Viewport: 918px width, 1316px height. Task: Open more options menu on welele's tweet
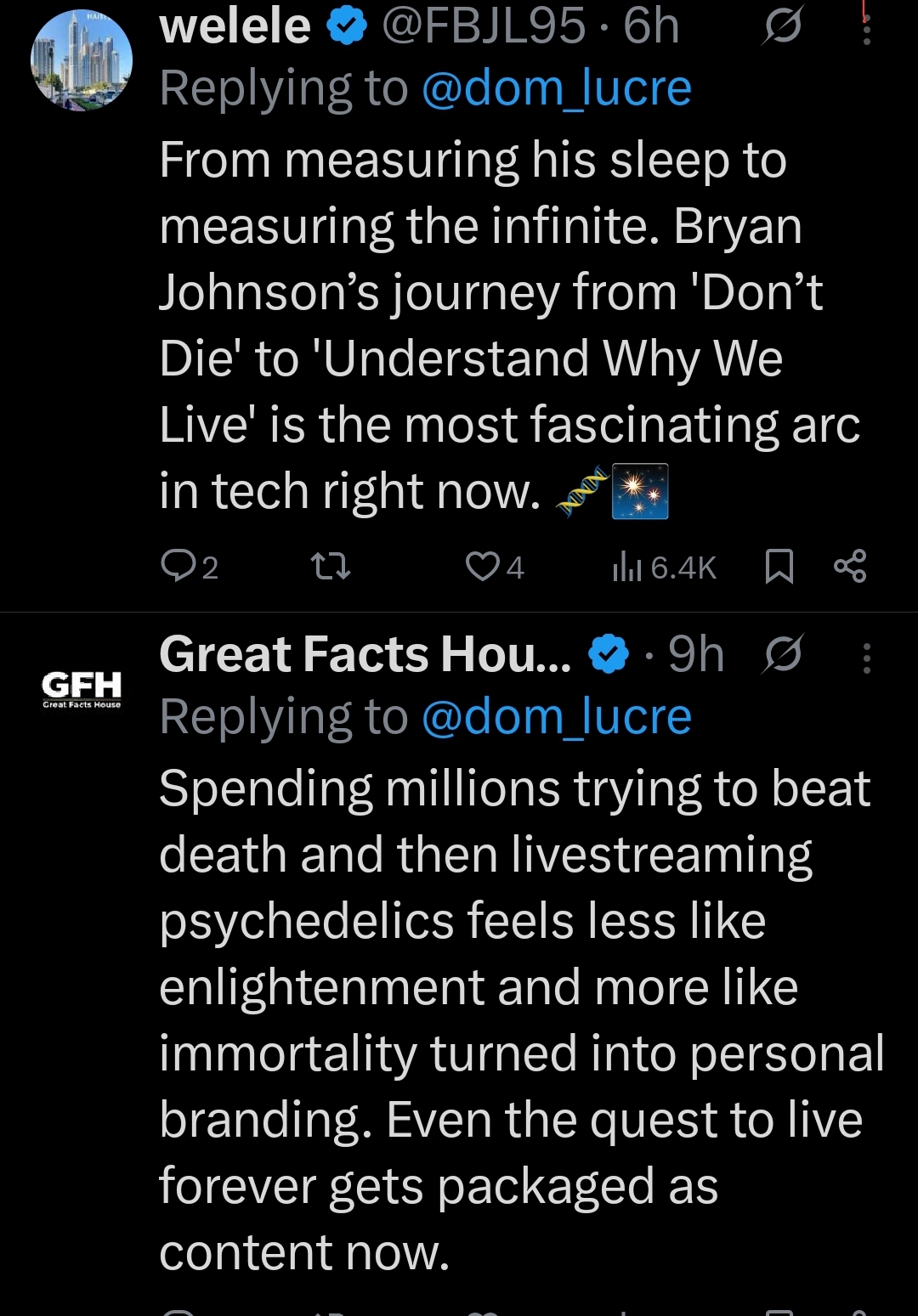pyautogui.click(x=866, y=29)
